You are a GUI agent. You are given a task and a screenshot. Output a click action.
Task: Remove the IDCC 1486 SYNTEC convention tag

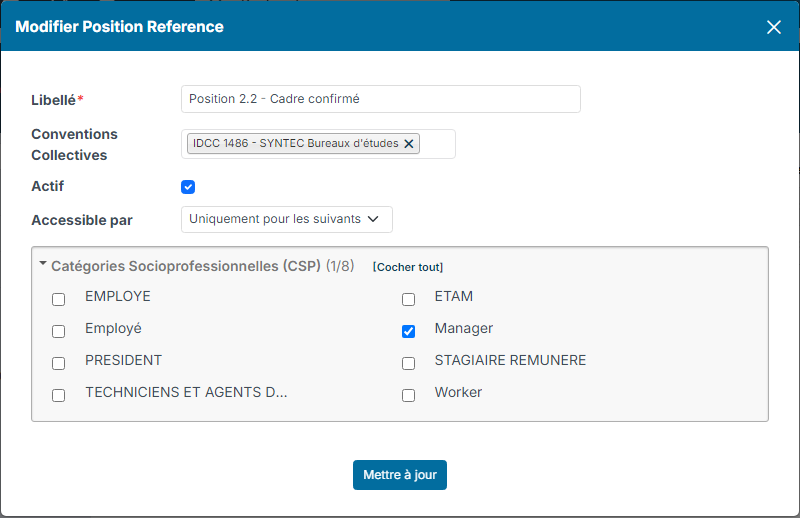click(409, 144)
